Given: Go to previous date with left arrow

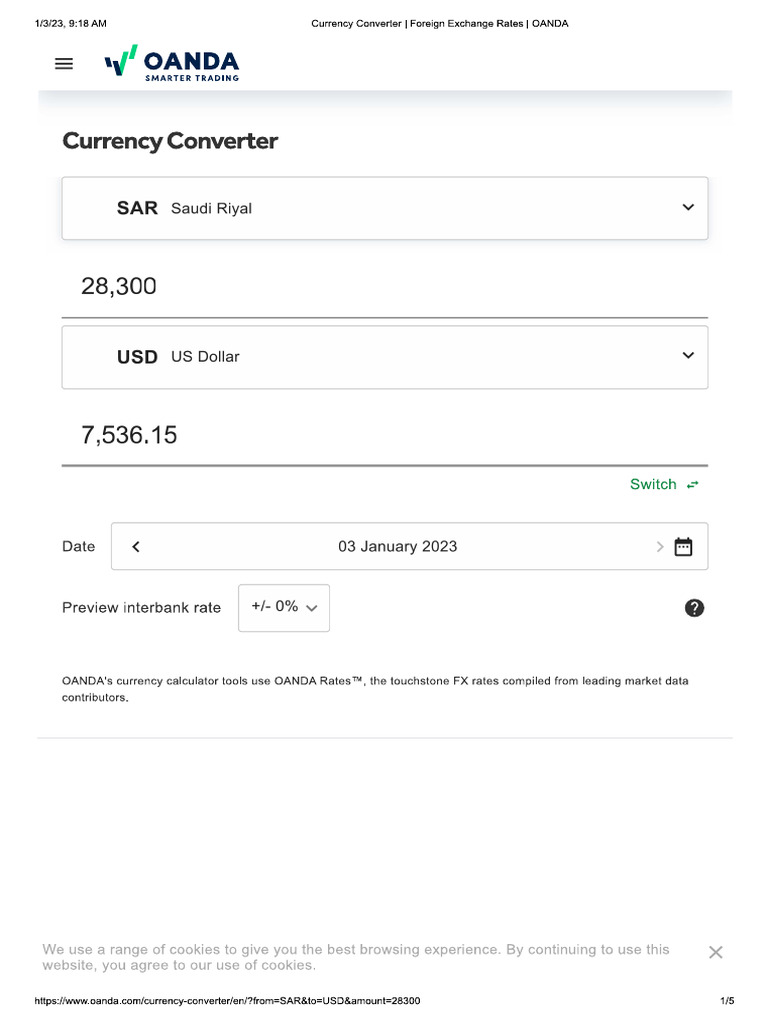Looking at the screenshot, I should (x=136, y=547).
